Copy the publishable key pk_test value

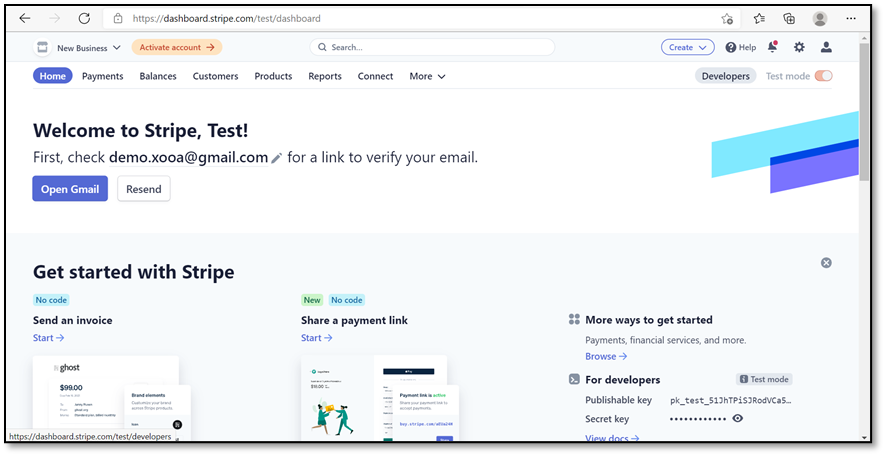point(731,400)
